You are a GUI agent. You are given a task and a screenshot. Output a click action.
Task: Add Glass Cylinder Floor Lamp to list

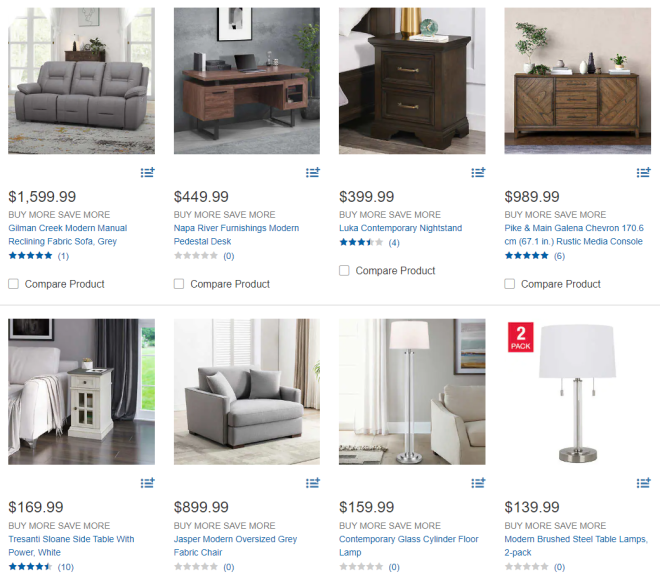tap(478, 483)
